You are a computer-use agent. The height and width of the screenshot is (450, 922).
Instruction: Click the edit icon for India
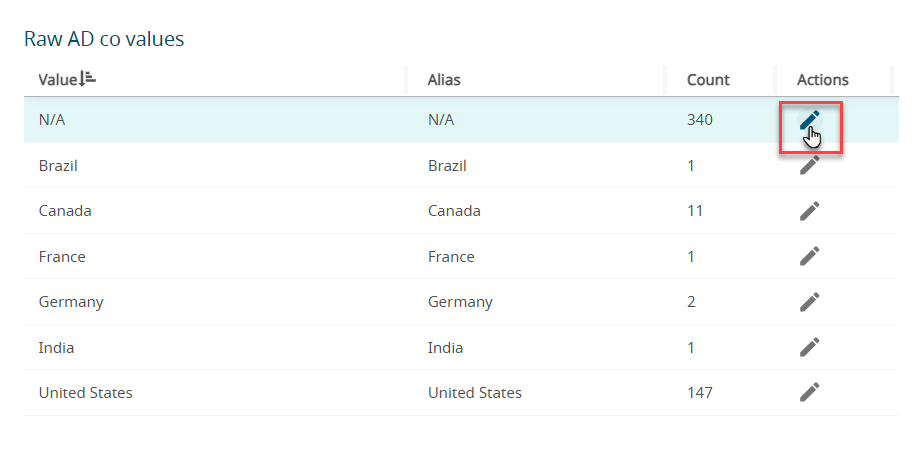click(809, 347)
